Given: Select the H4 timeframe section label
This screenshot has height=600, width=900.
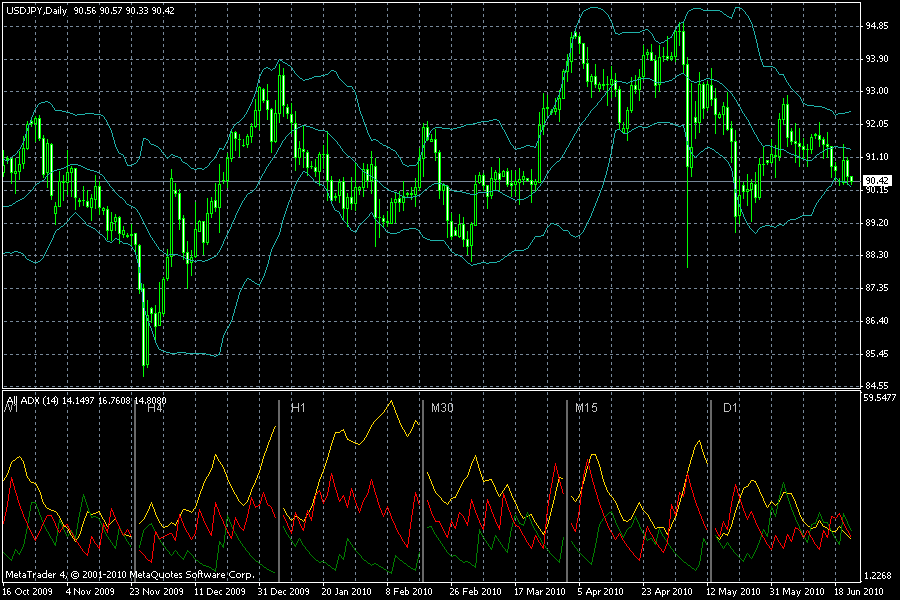Looking at the screenshot, I should [x=155, y=408].
